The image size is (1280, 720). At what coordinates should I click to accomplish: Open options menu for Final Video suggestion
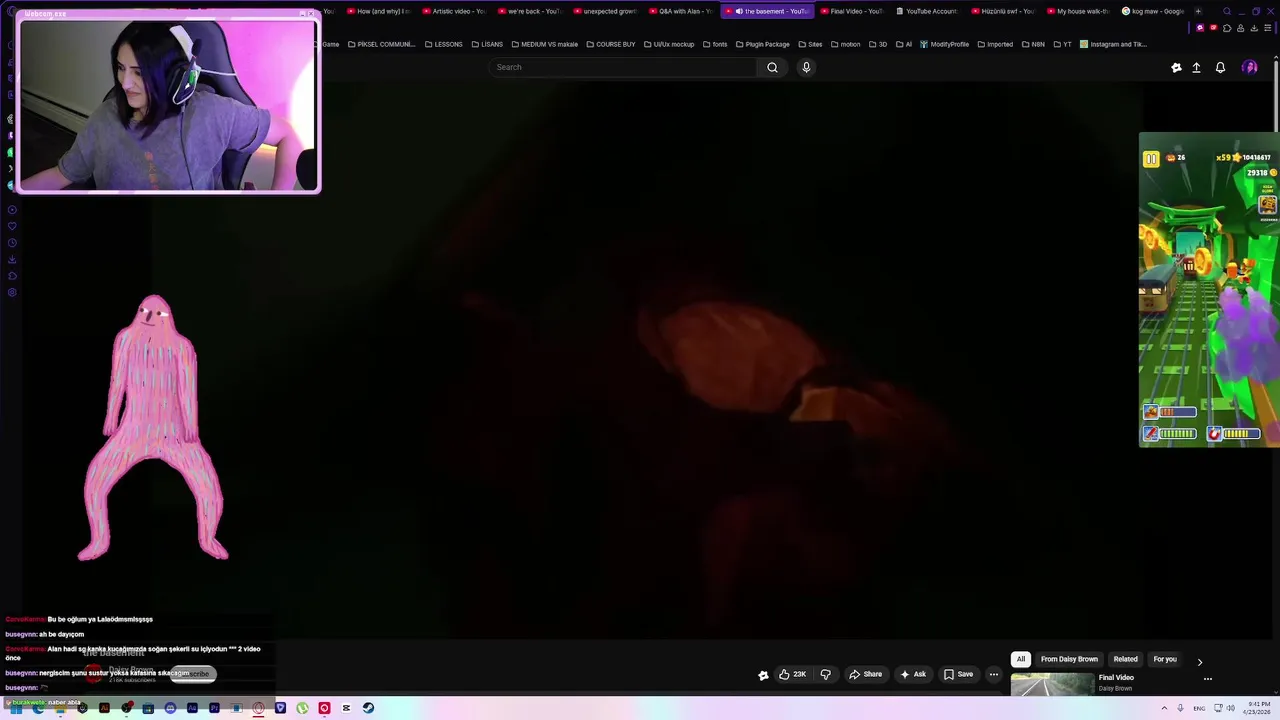tap(1208, 679)
